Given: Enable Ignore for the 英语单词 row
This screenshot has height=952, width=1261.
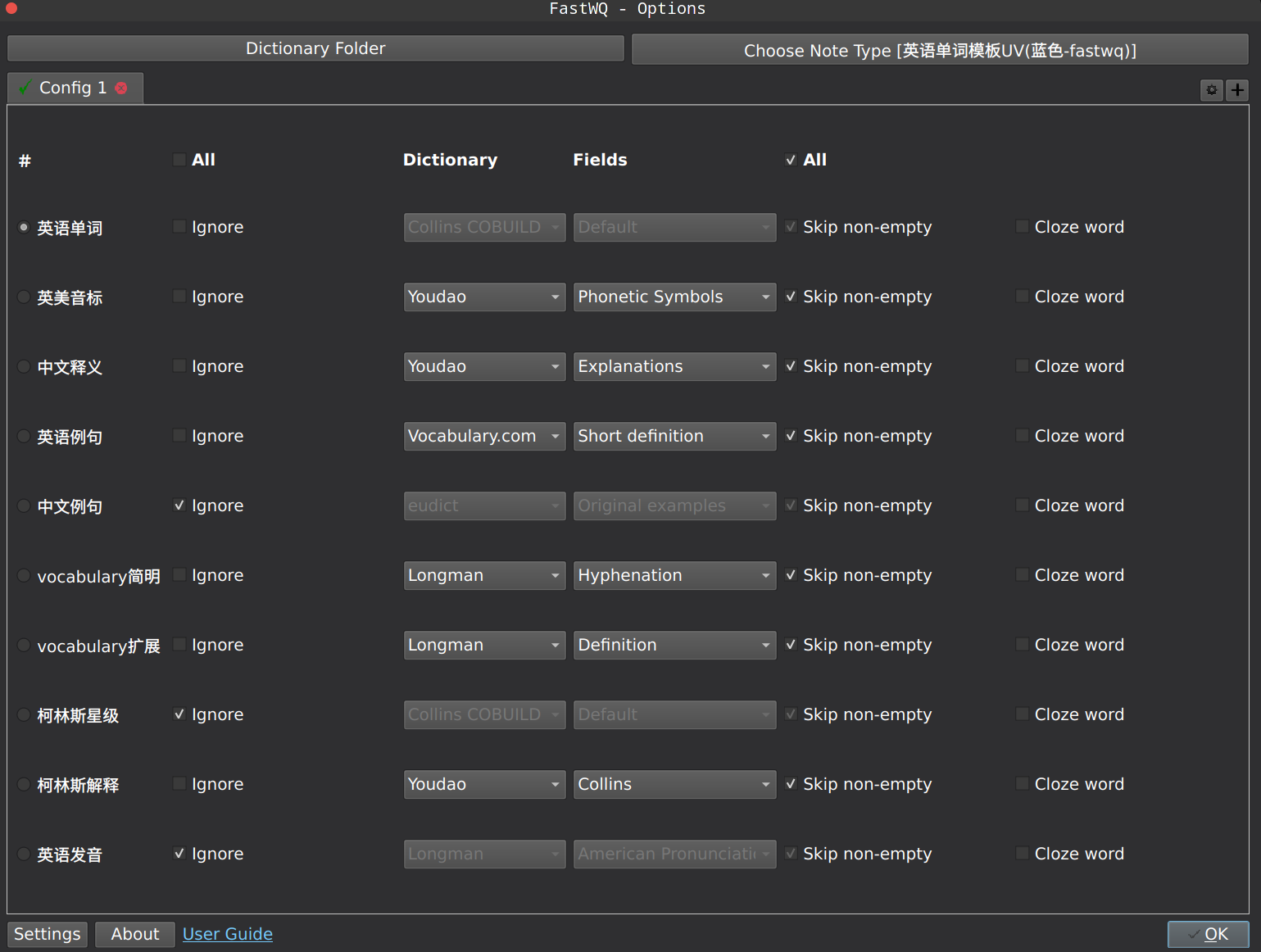Looking at the screenshot, I should (179, 227).
